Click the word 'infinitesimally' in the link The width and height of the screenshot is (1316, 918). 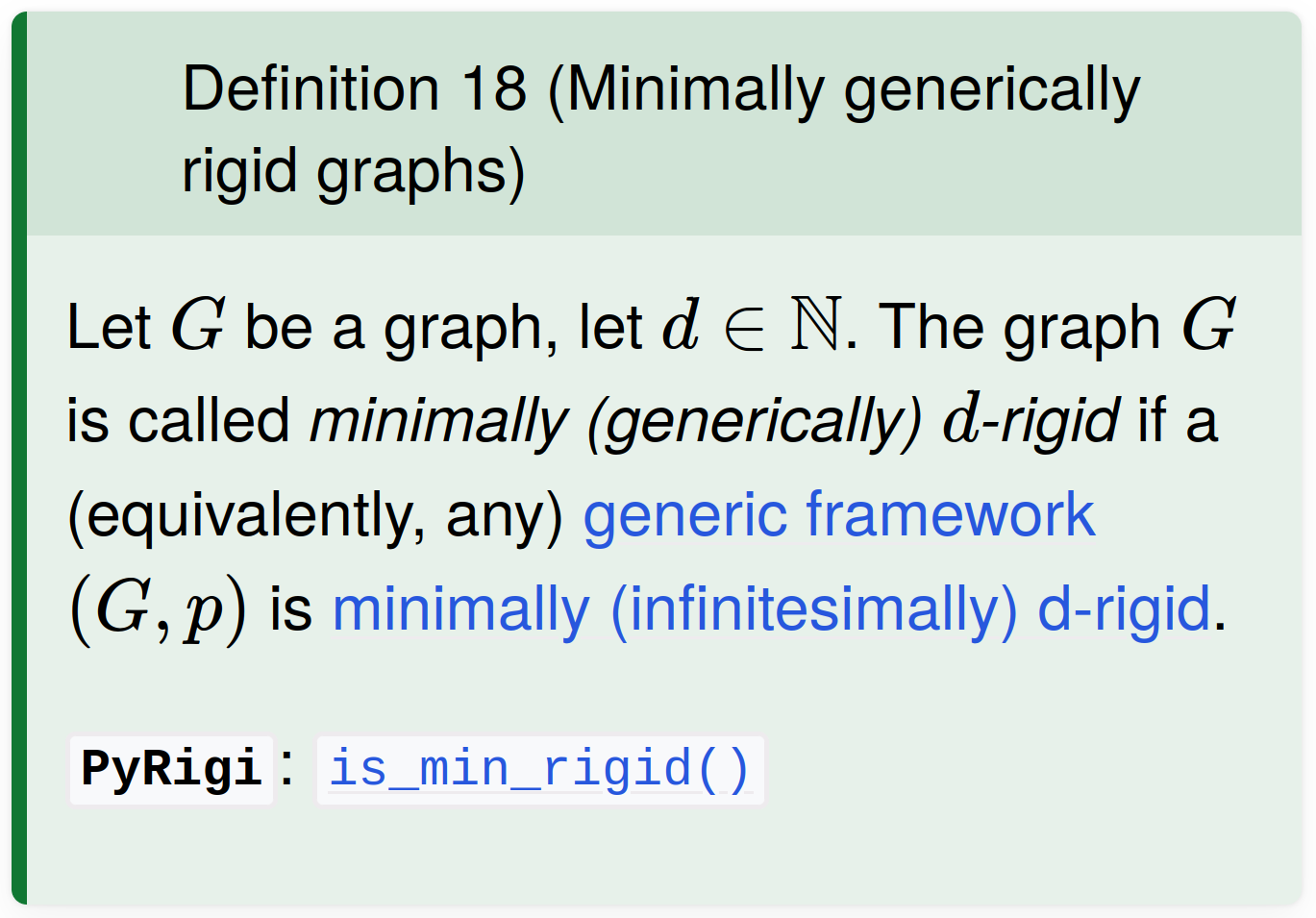pyautogui.click(x=814, y=609)
